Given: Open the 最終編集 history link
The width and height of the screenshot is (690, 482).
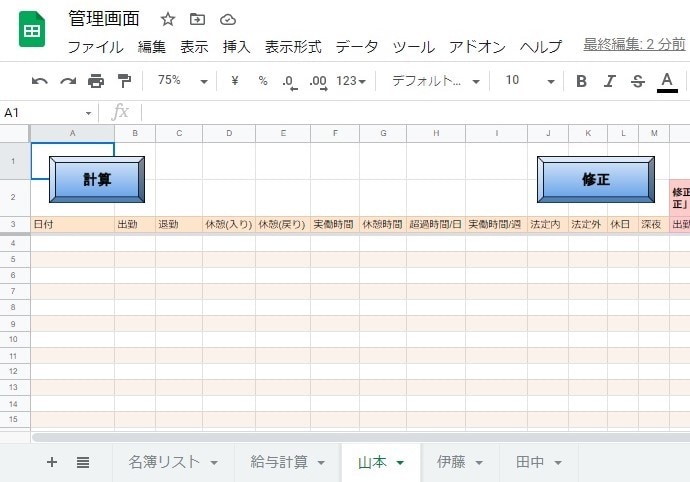Looking at the screenshot, I should [x=635, y=44].
